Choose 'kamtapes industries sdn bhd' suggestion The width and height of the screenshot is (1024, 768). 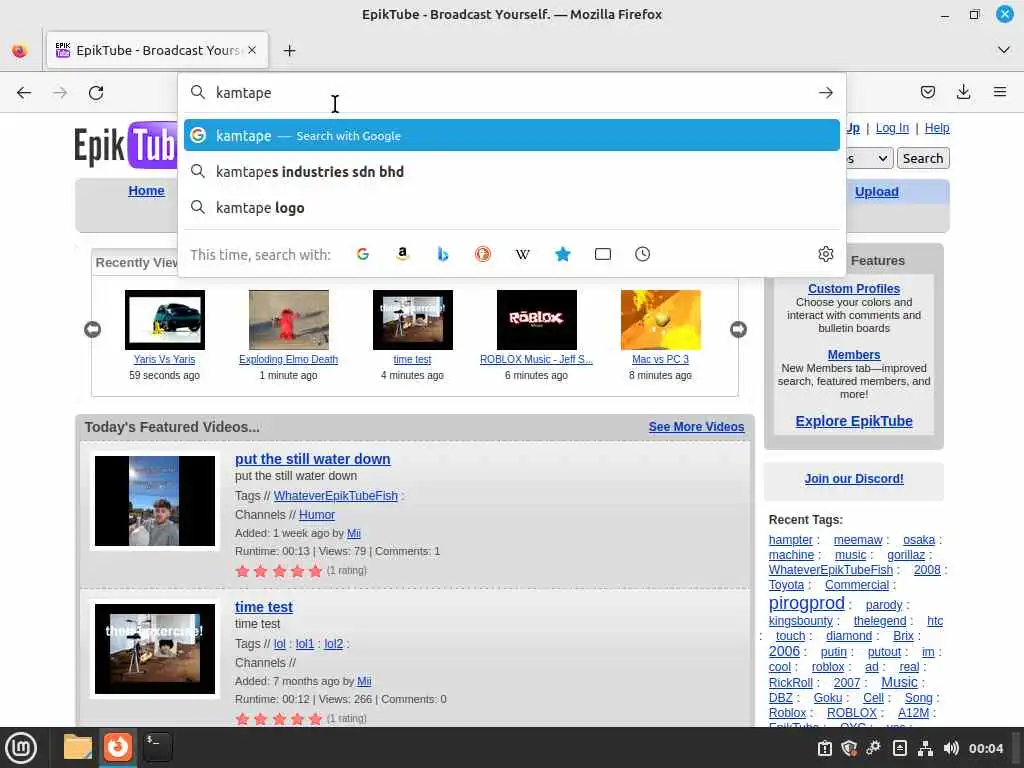pyautogui.click(x=511, y=172)
